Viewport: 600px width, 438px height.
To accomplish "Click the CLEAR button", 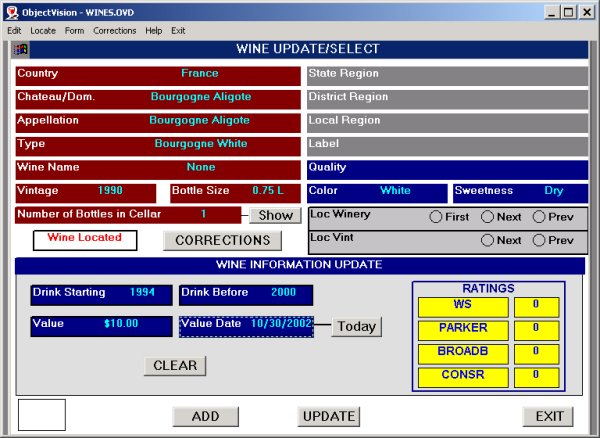I will coord(175,366).
